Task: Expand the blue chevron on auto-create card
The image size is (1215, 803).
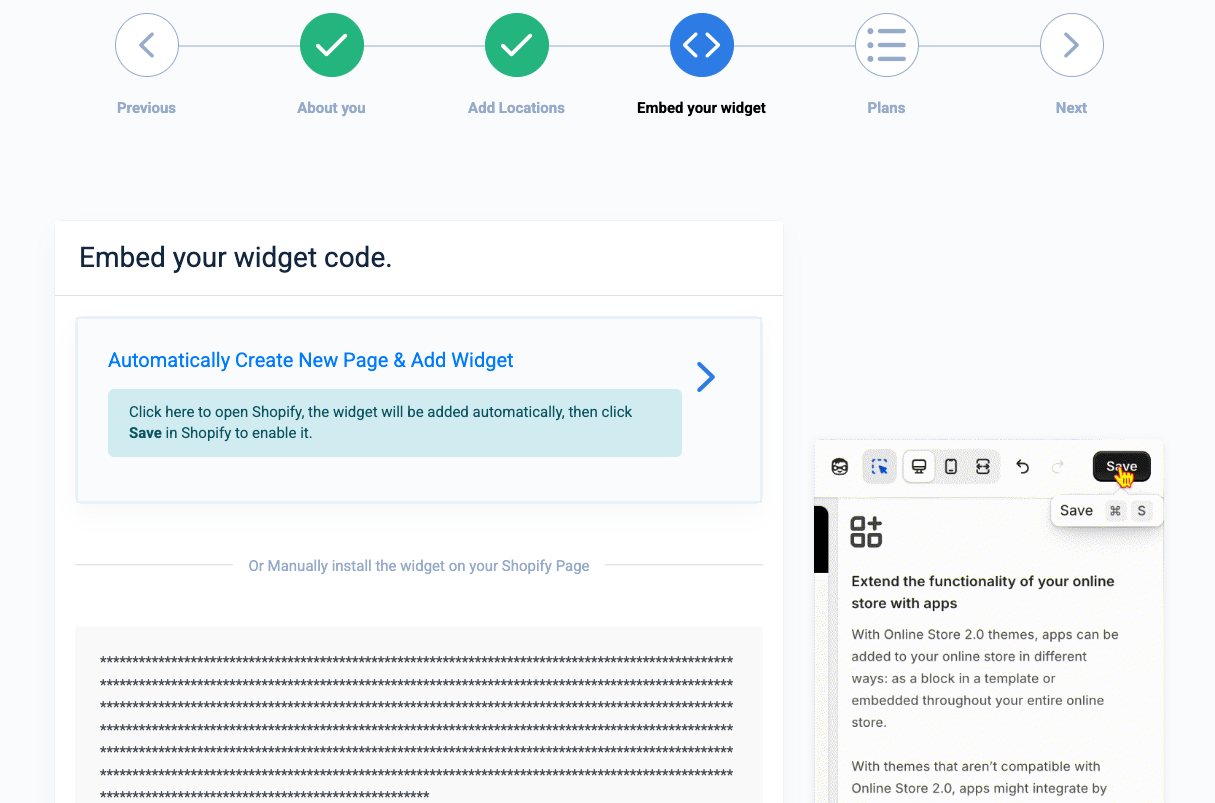Action: click(x=706, y=377)
